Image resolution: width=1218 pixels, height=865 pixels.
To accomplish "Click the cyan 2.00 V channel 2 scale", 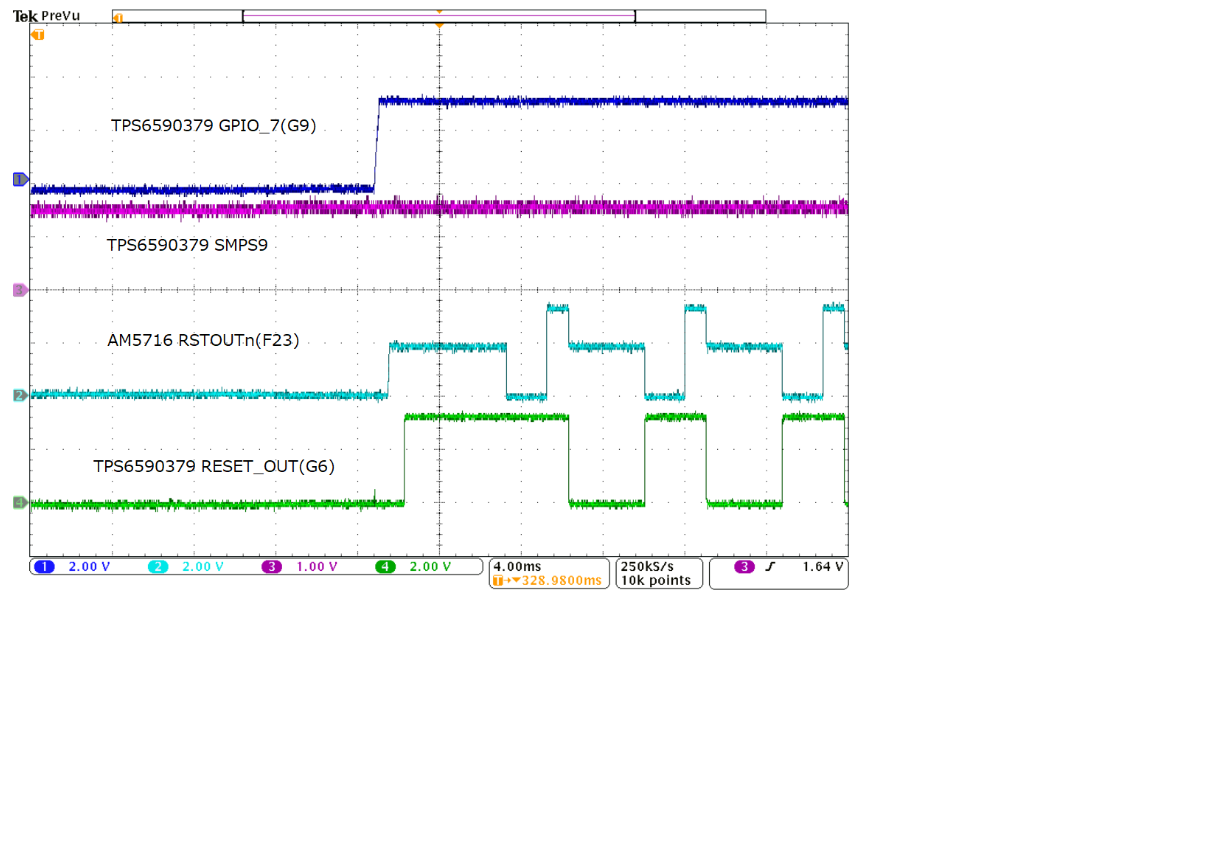I will pyautogui.click(x=203, y=566).
